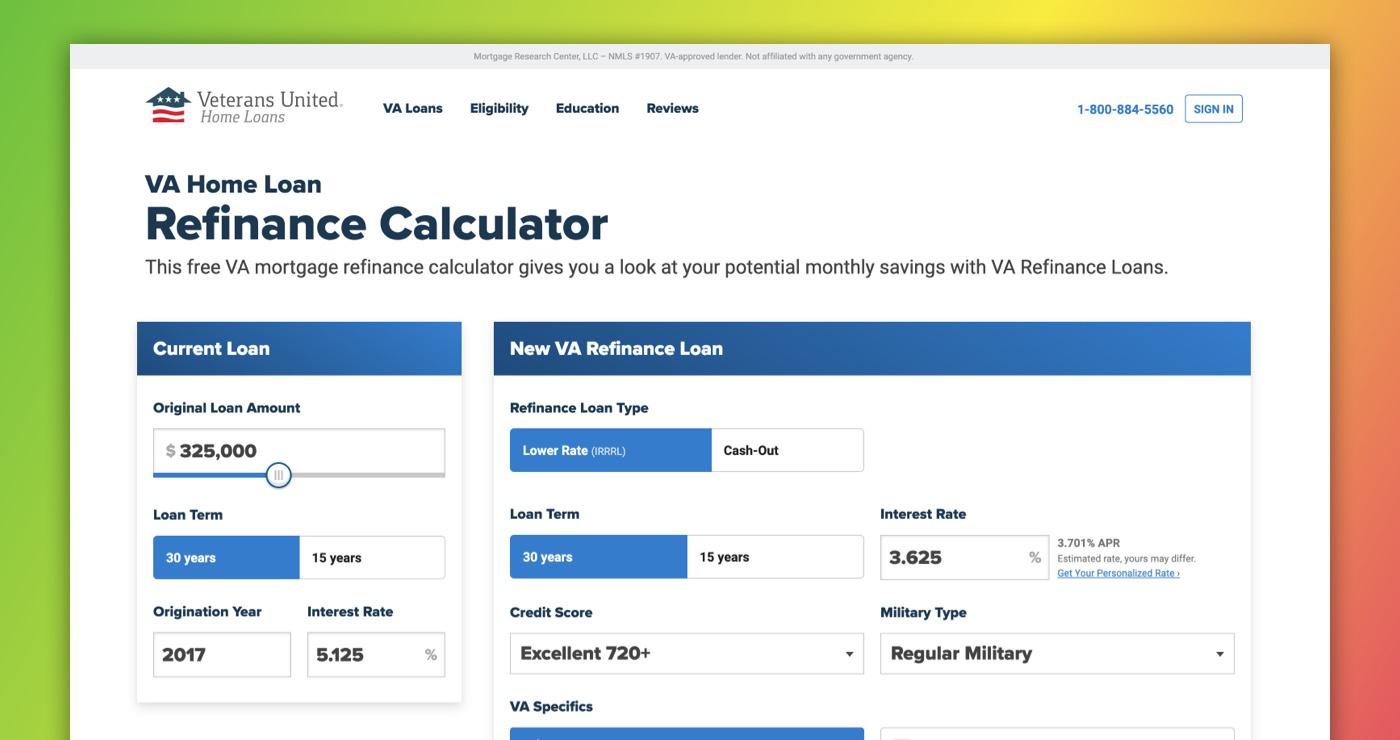
Task: Click the Original Loan Amount field
Action: [x=299, y=451]
